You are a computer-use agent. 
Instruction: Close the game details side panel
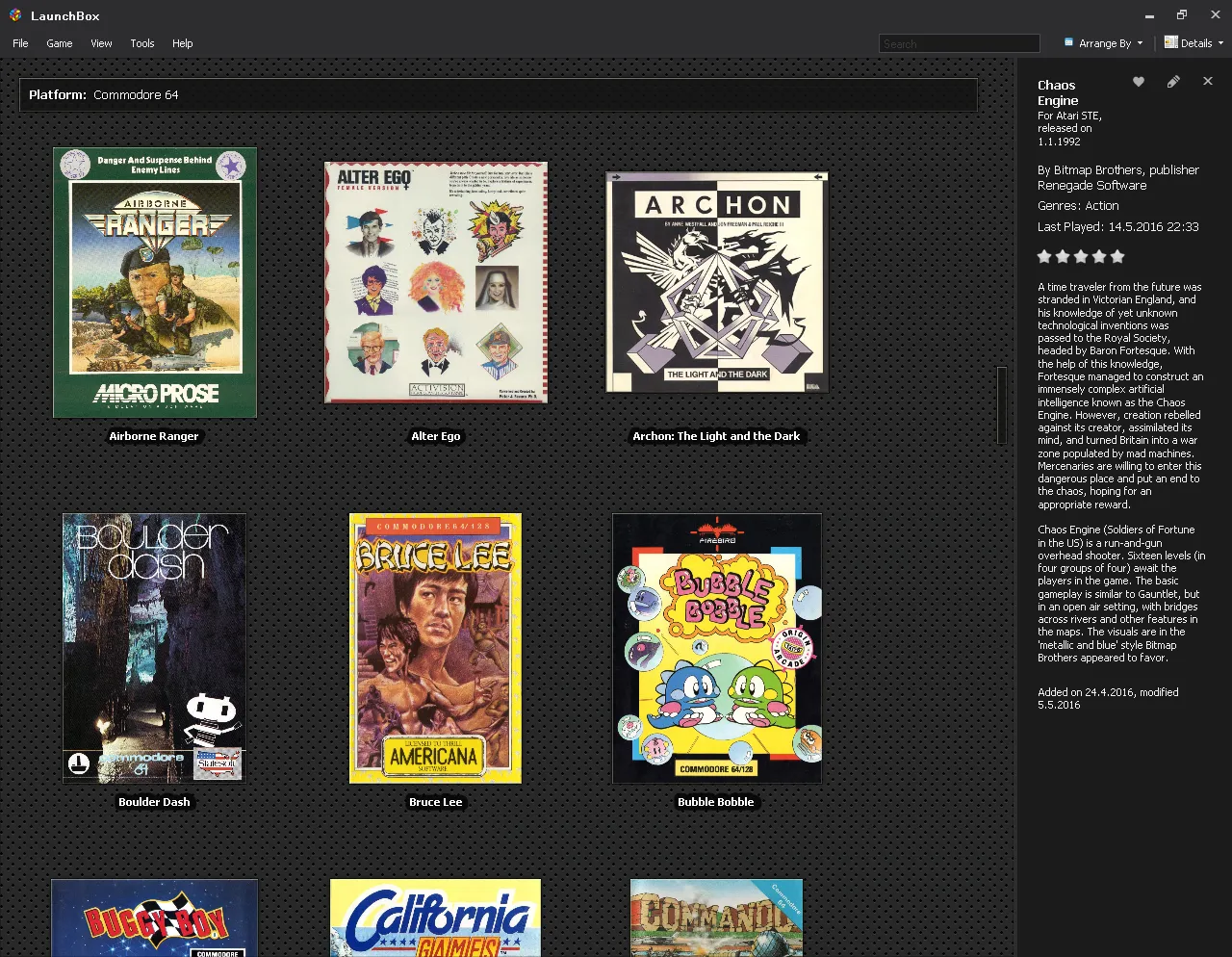click(1208, 82)
